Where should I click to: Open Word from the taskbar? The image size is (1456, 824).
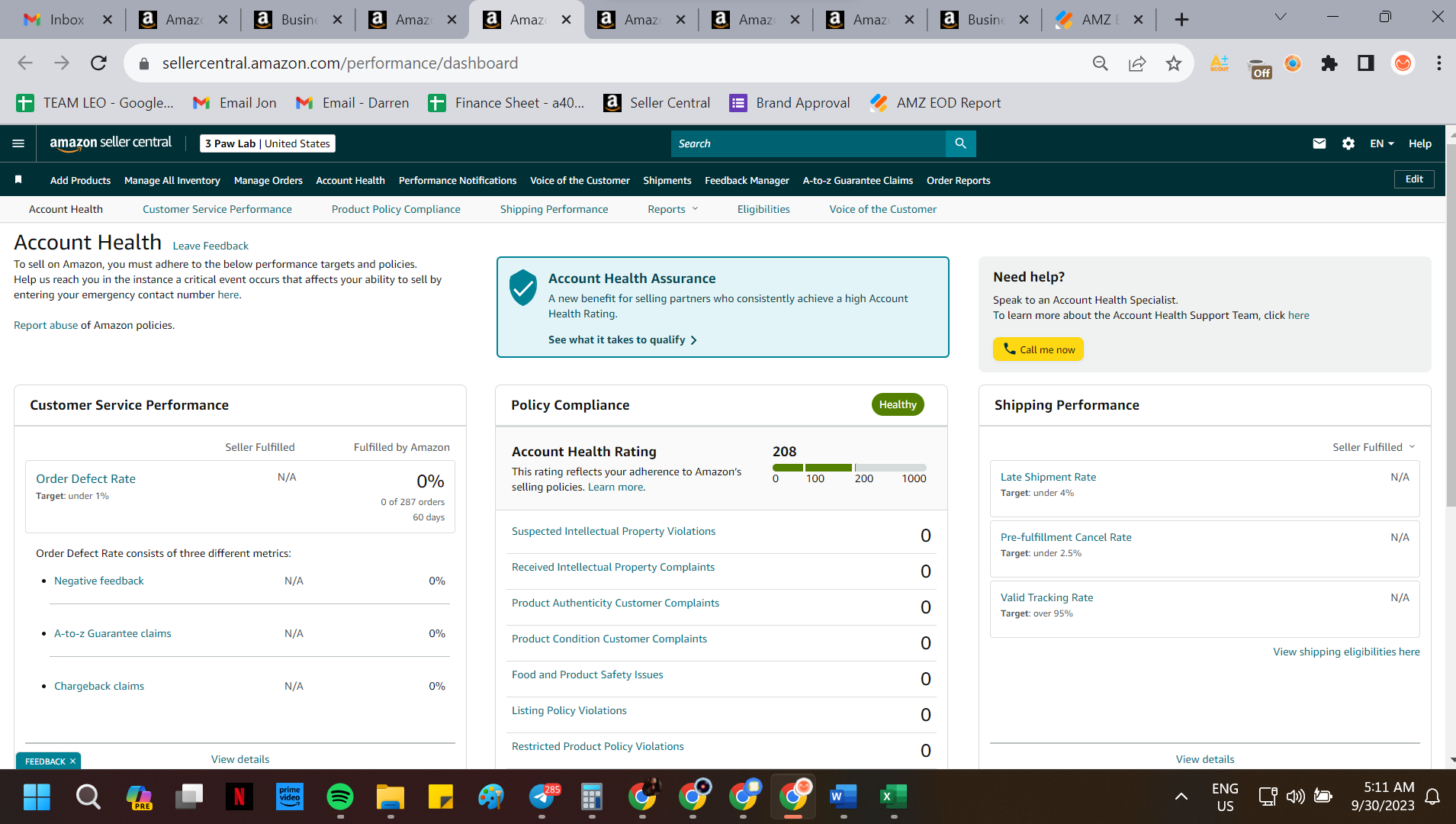[843, 797]
